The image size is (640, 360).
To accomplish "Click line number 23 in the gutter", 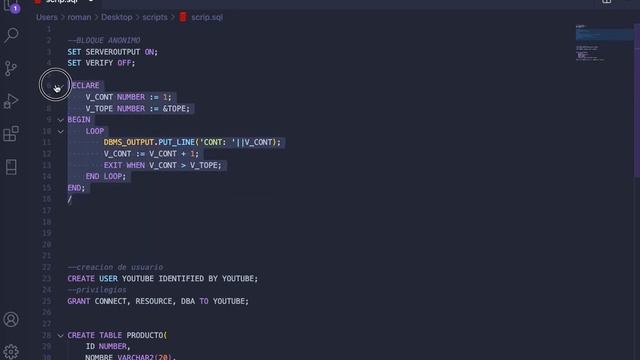I will pos(47,278).
